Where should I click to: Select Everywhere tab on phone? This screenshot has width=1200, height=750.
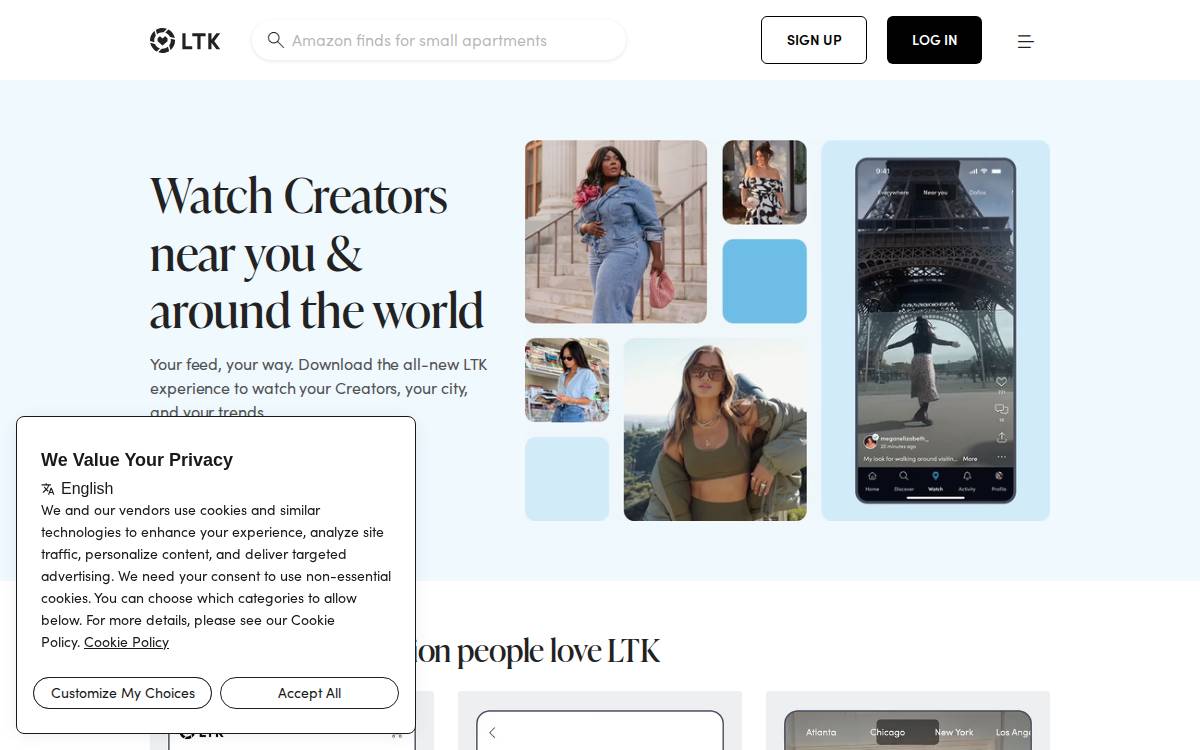coord(893,192)
